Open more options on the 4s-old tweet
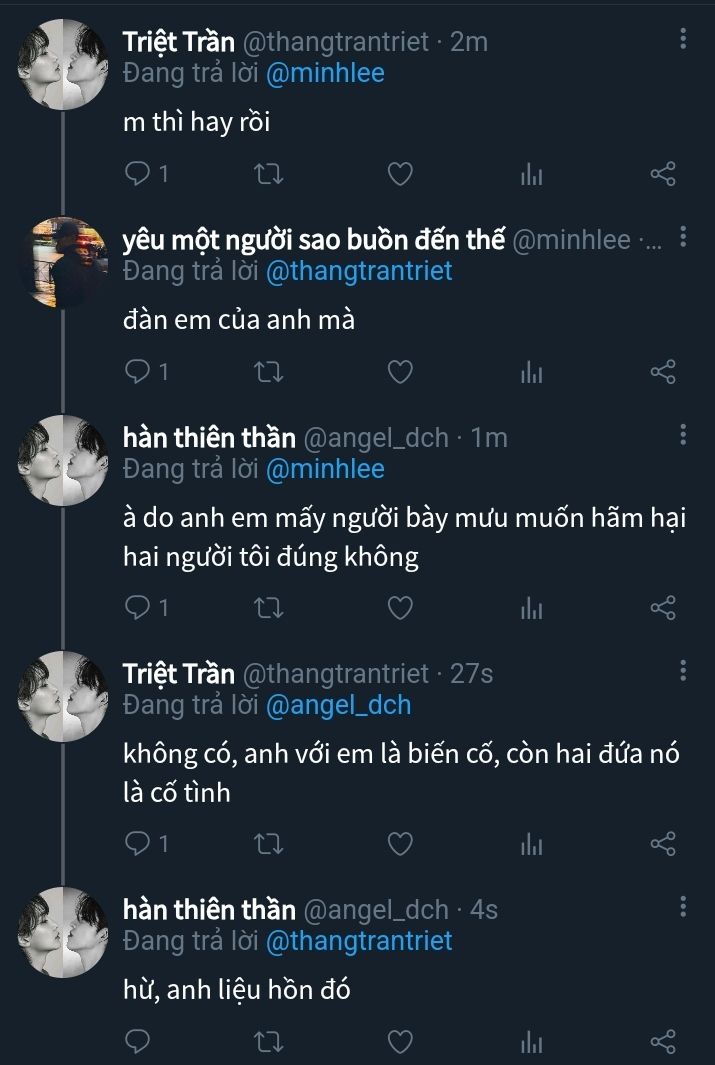The width and height of the screenshot is (715, 1065). coord(683,908)
